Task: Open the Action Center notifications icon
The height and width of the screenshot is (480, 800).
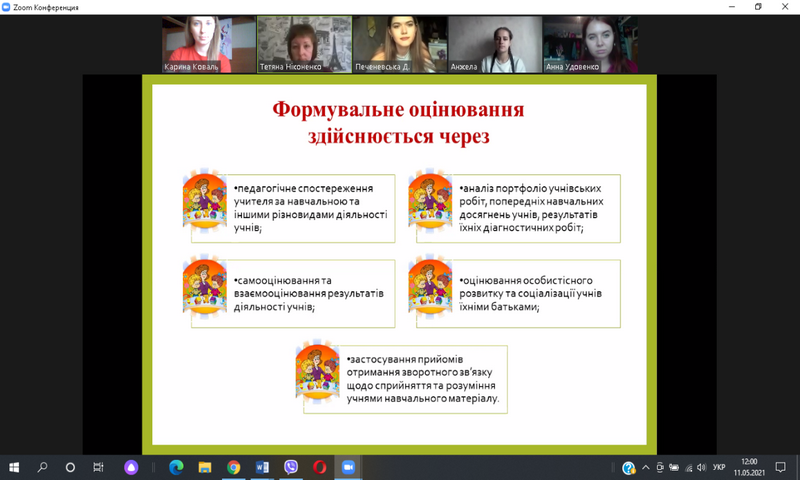Action: [x=781, y=467]
